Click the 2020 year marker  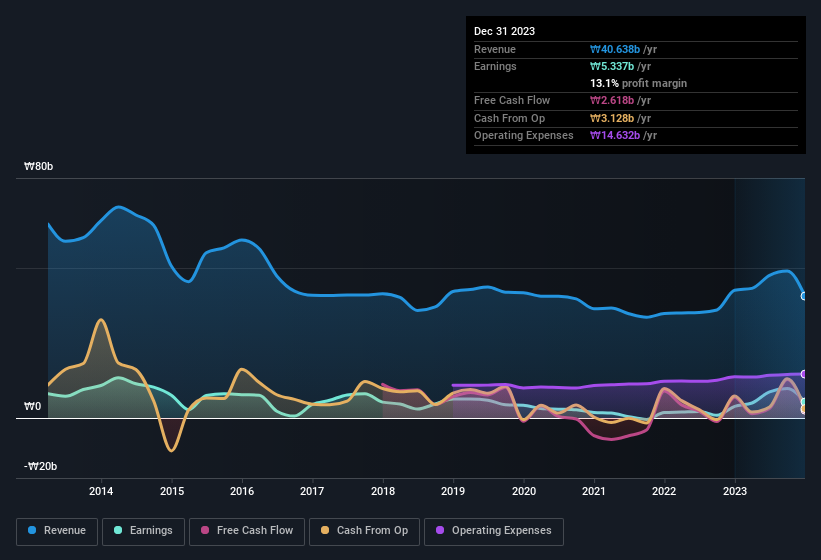[524, 491]
